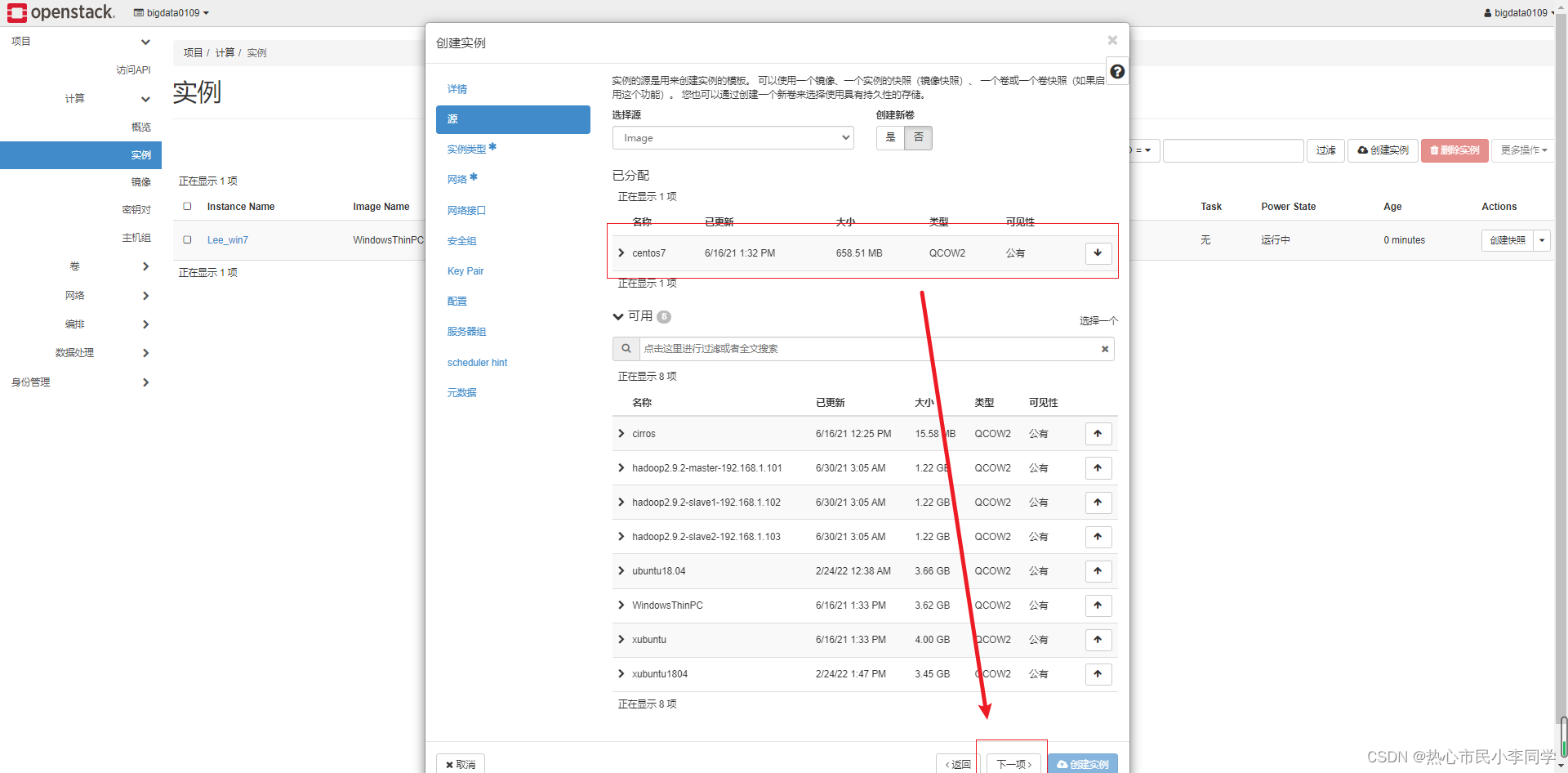This screenshot has height=773, width=1568.
Task: Select 否 for create new volume
Action: pyautogui.click(x=918, y=138)
